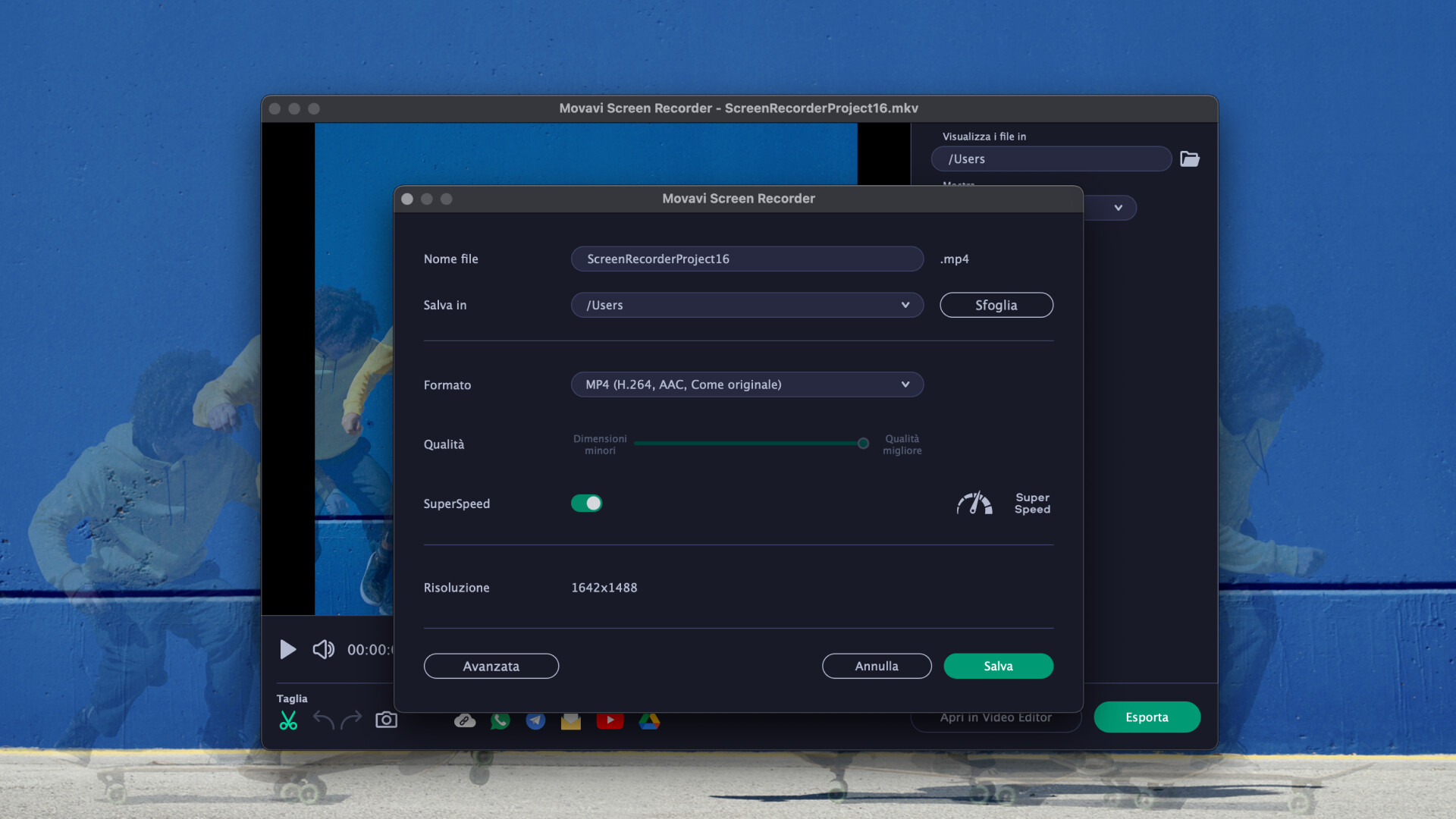Click the undo arrow icon
This screenshot has width=1456, height=819.
point(324,720)
